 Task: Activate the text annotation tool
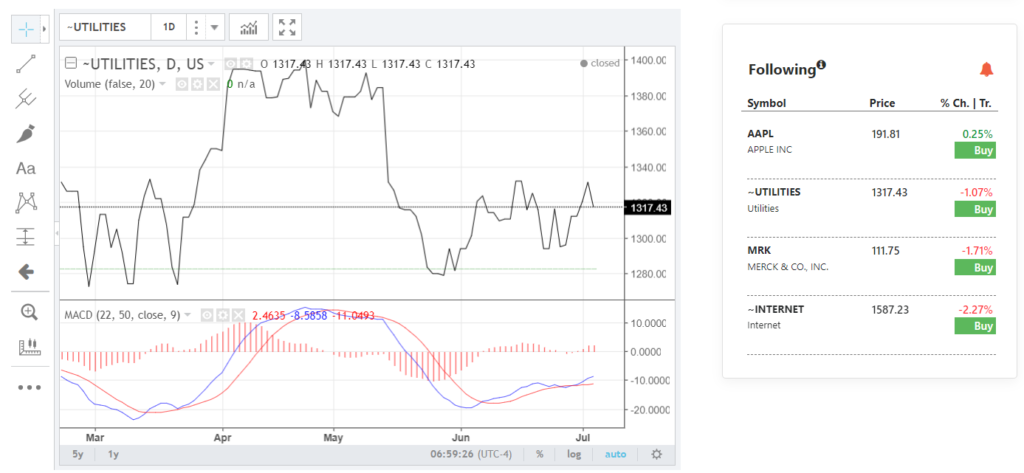[27, 168]
